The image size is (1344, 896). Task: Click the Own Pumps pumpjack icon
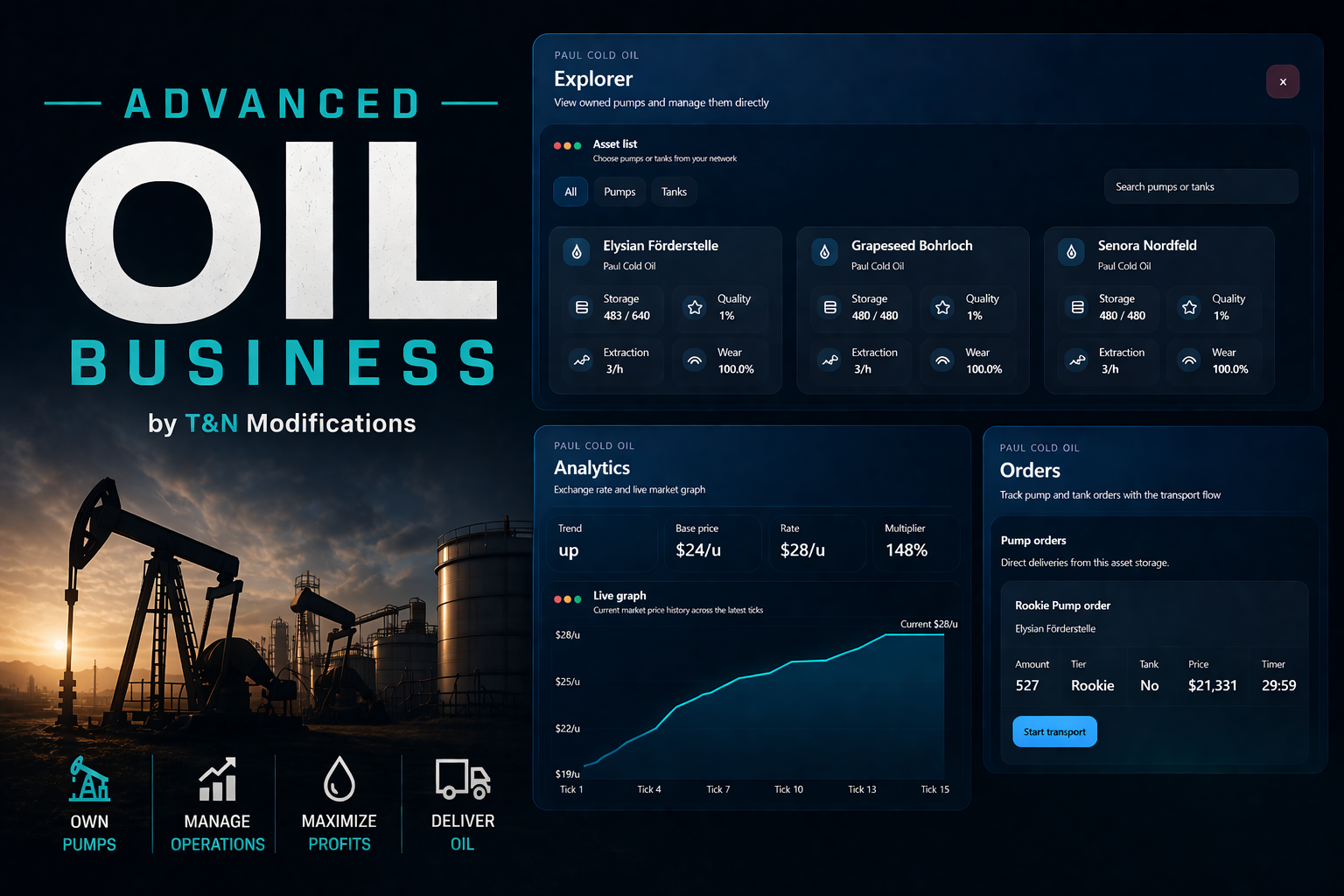[x=89, y=779]
